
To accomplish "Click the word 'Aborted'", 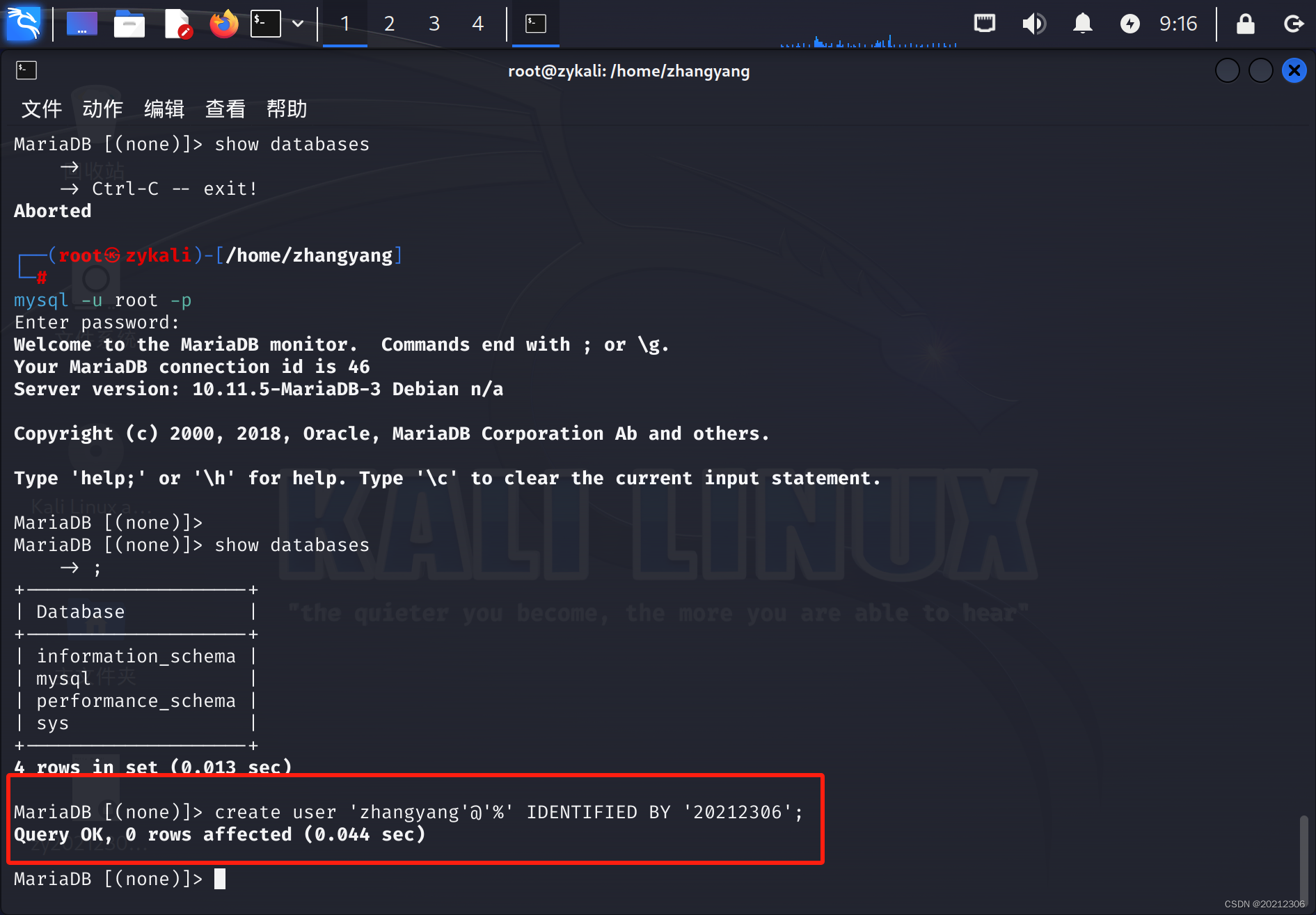I will click(53, 211).
